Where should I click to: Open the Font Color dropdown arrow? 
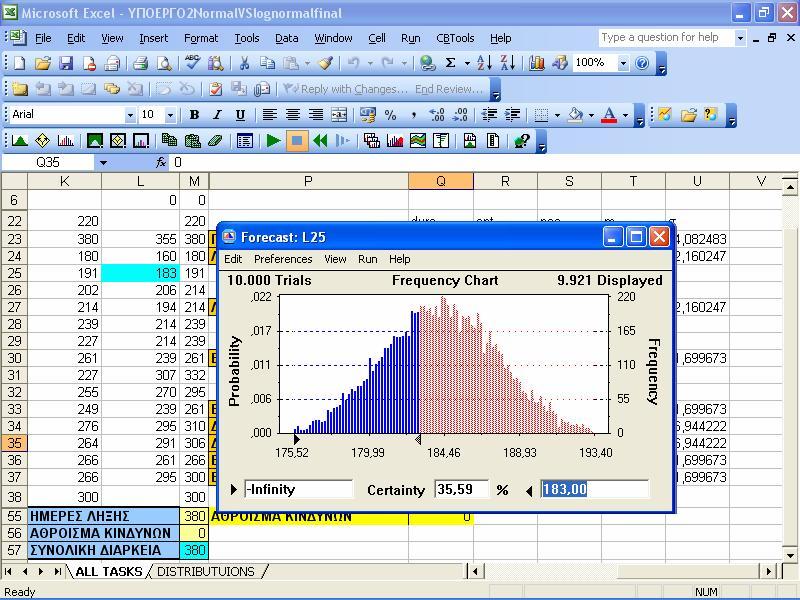click(625, 115)
